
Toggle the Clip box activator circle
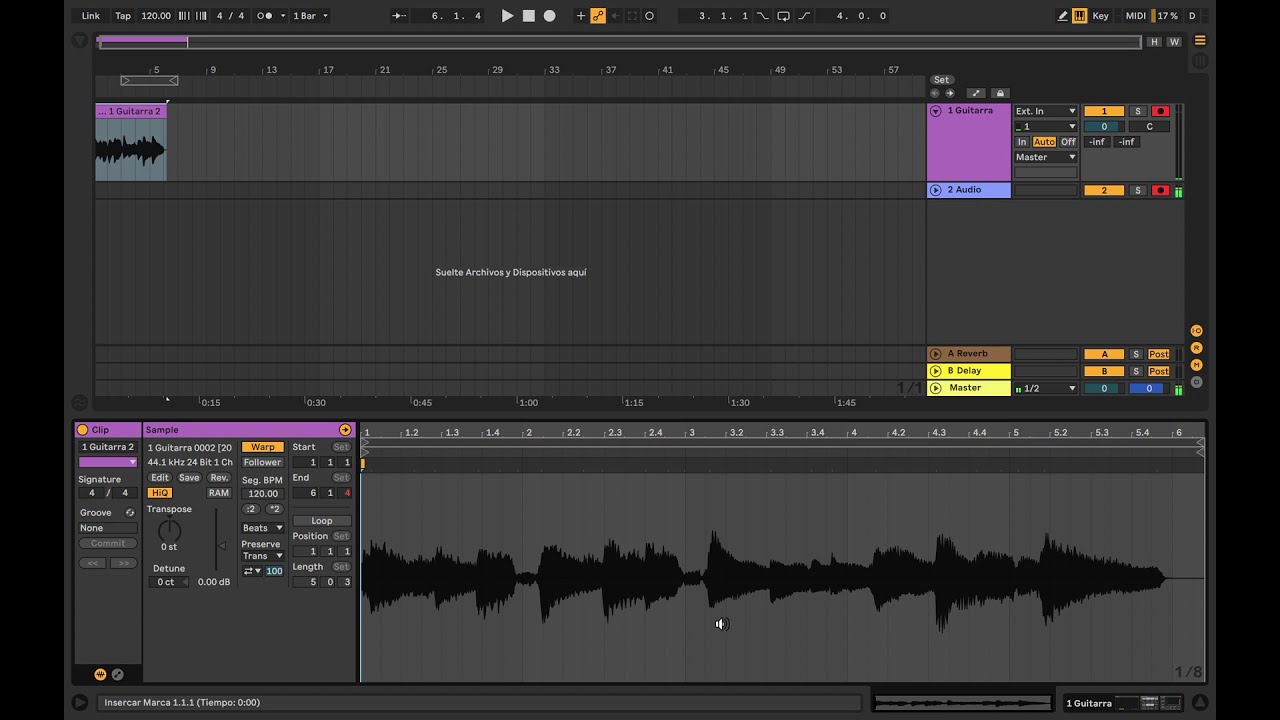pos(83,430)
